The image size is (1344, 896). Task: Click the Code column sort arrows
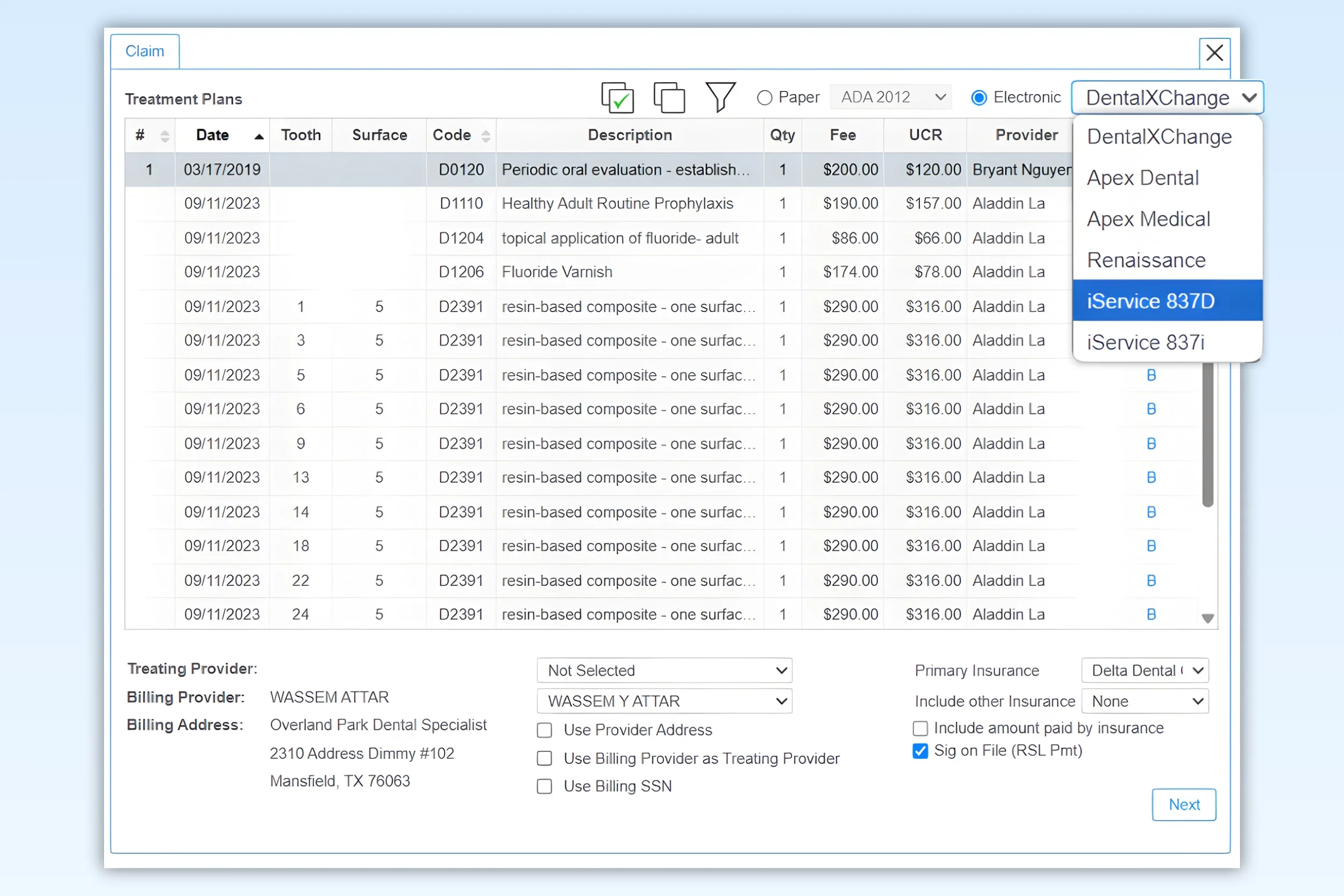[485, 136]
